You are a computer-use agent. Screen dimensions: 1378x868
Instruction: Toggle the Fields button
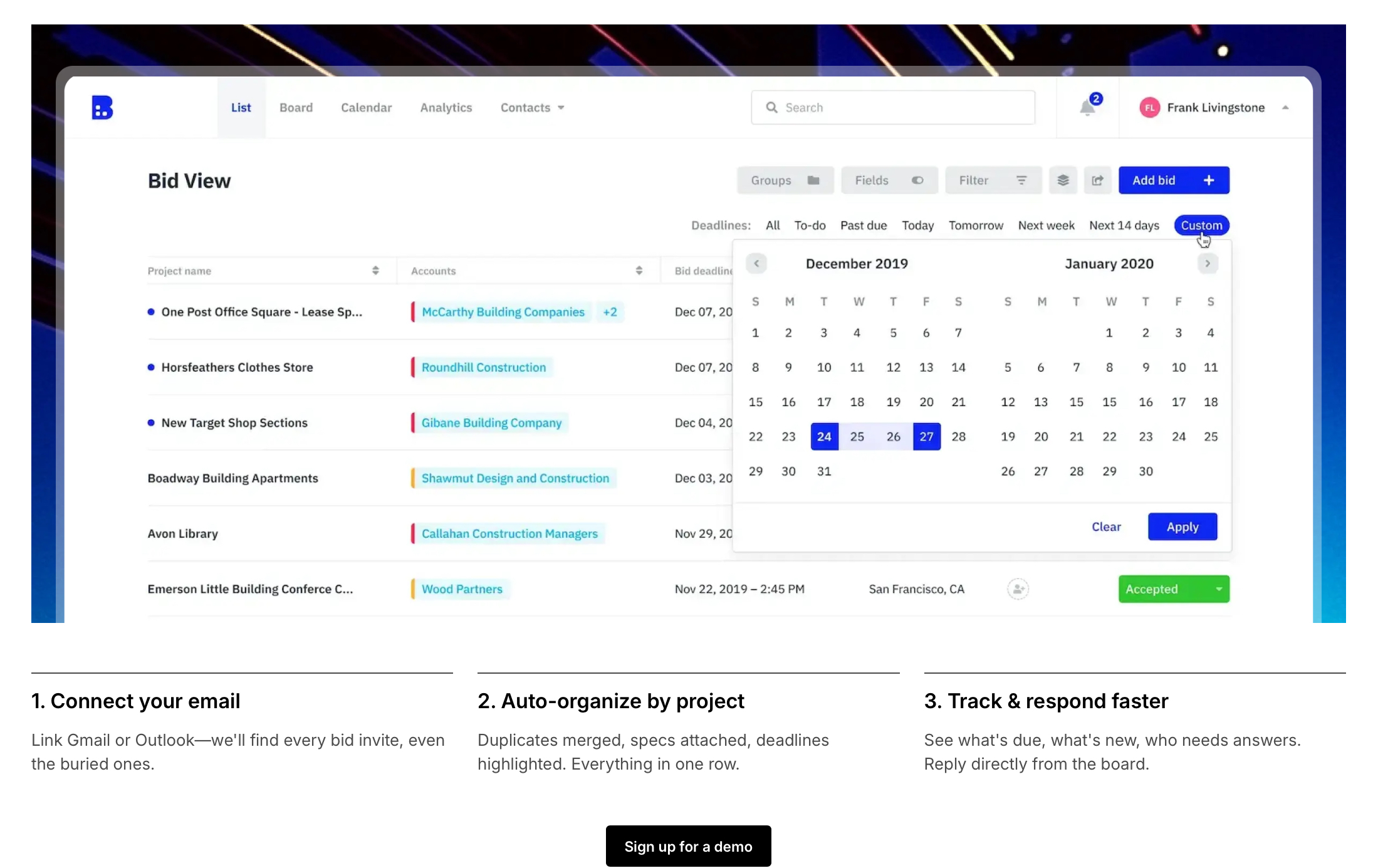pos(889,180)
